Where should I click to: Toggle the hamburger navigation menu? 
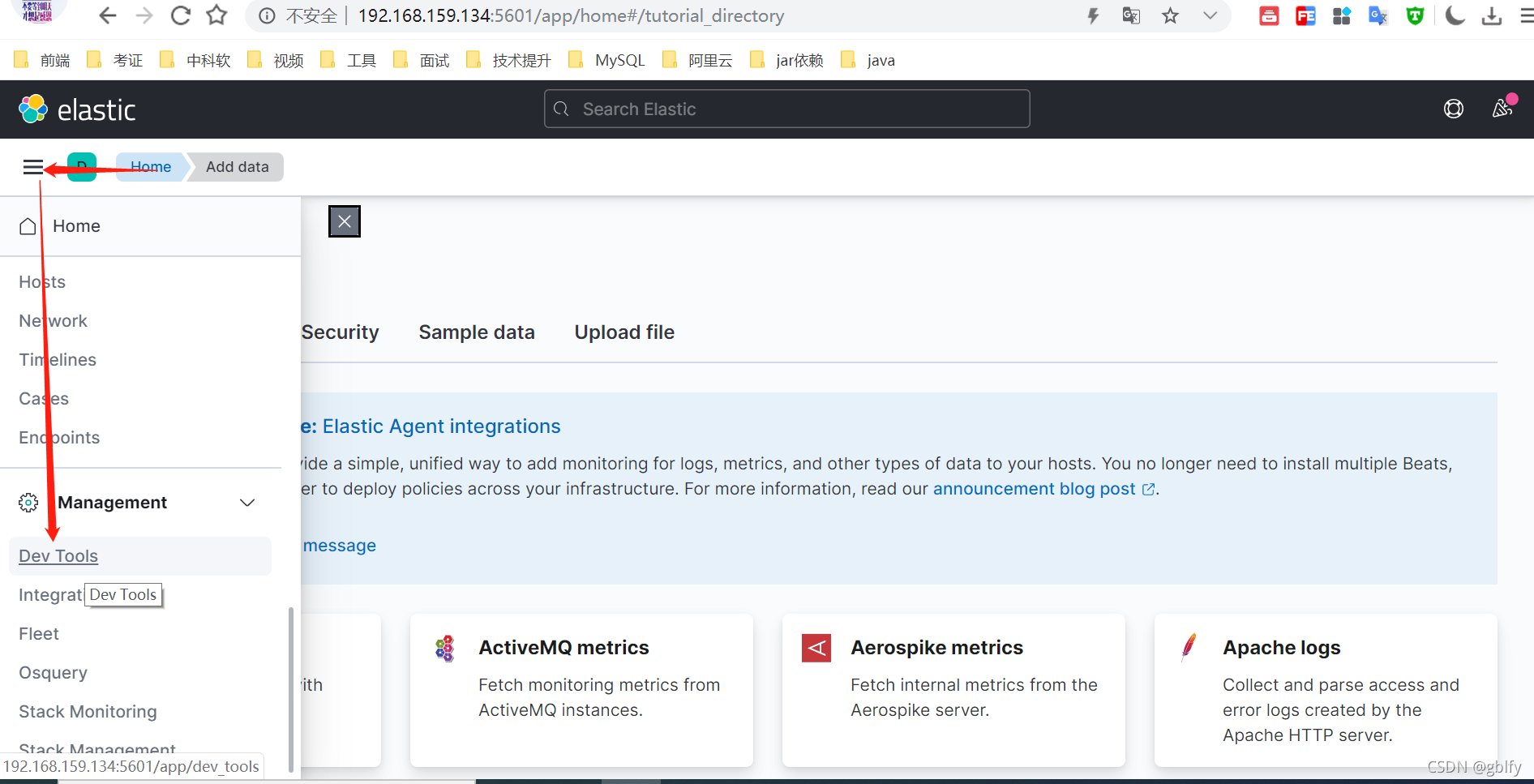[x=33, y=167]
